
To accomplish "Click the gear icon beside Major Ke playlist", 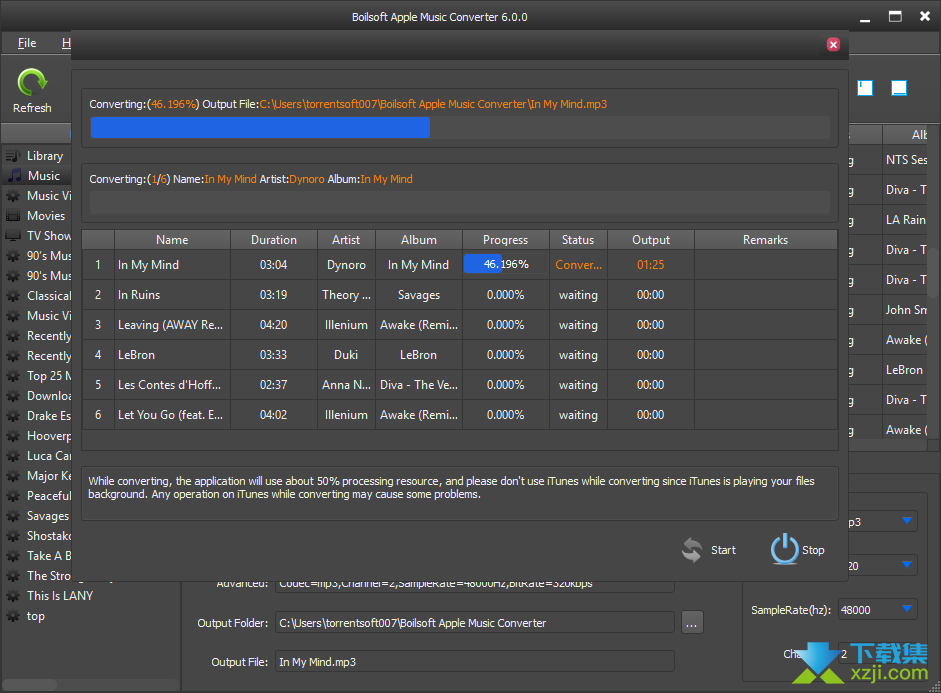I will pyautogui.click(x=13, y=476).
